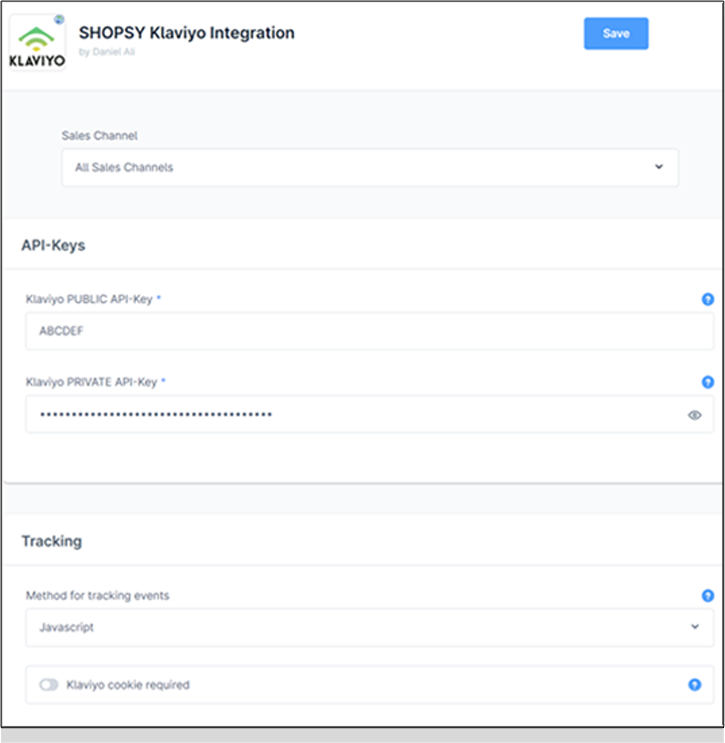Image resolution: width=725 pixels, height=743 pixels.
Task: Open help for Klaviyo PUBLIC API-Key
Action: (x=707, y=299)
